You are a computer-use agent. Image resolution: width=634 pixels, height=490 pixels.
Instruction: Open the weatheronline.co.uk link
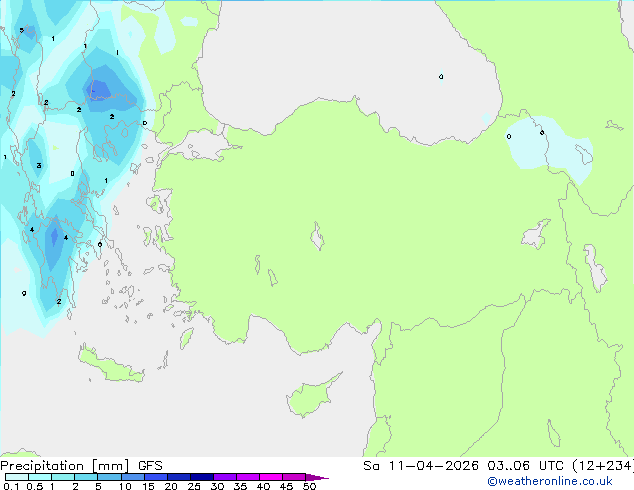(x=550, y=481)
